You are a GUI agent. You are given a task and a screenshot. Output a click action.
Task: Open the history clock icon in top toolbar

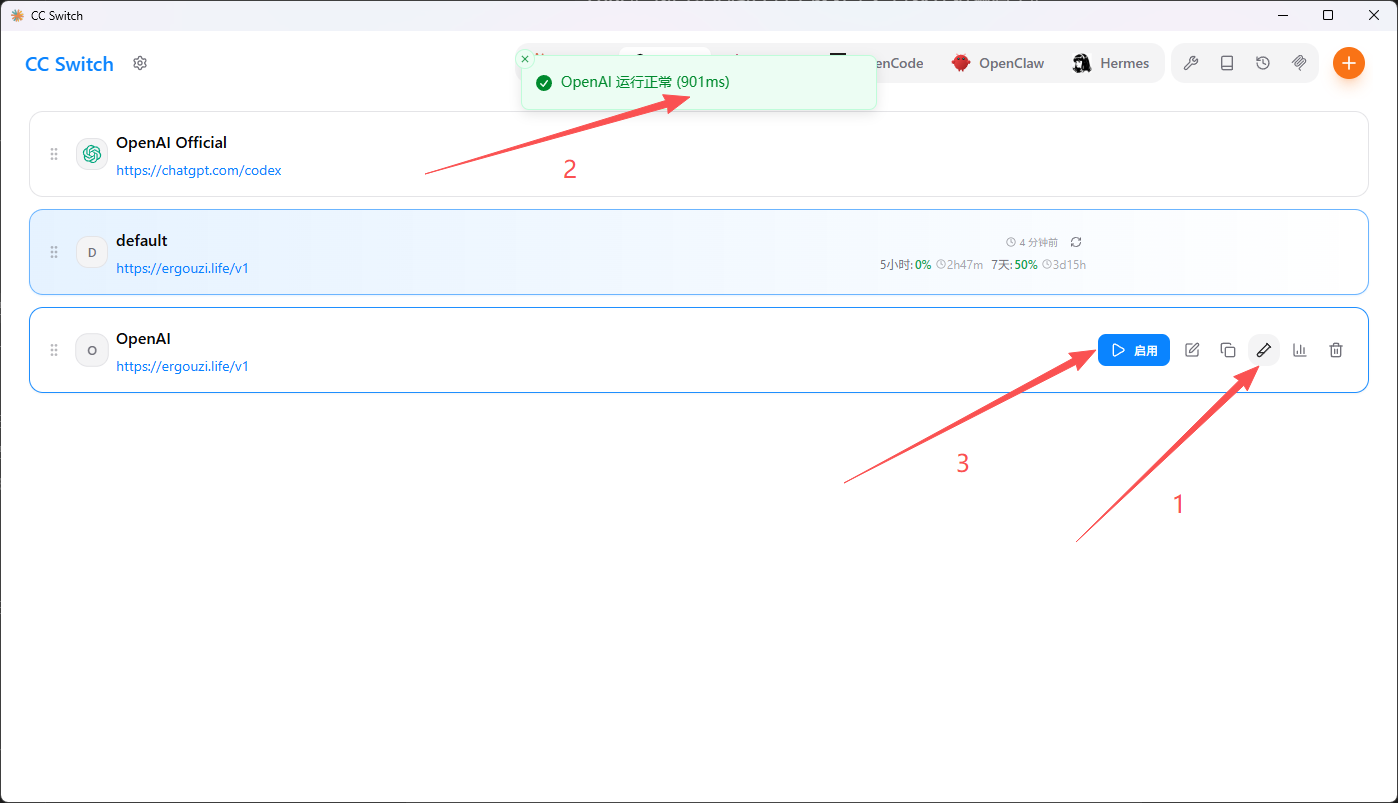pyautogui.click(x=1263, y=63)
